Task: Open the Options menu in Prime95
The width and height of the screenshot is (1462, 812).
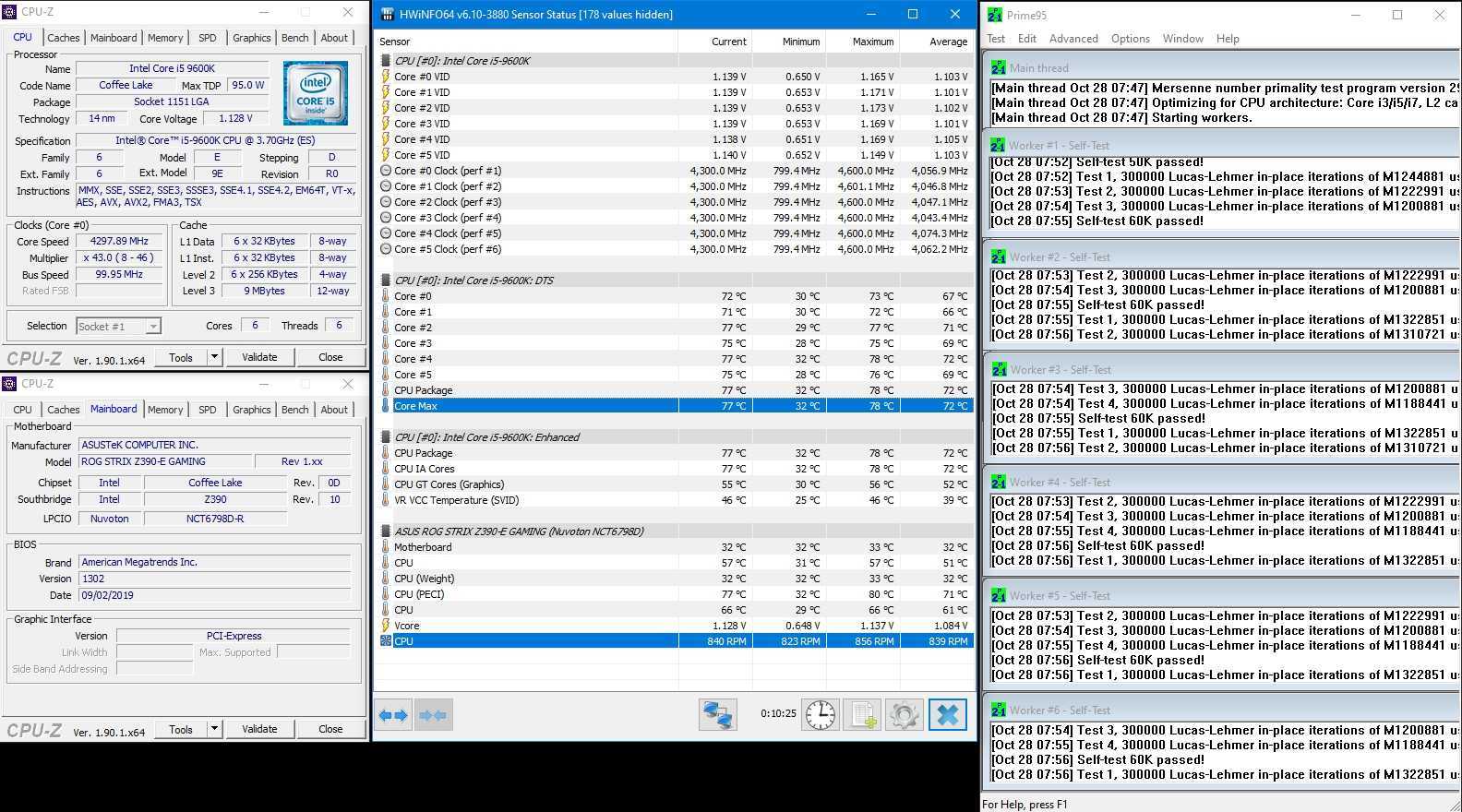Action: [1130, 39]
